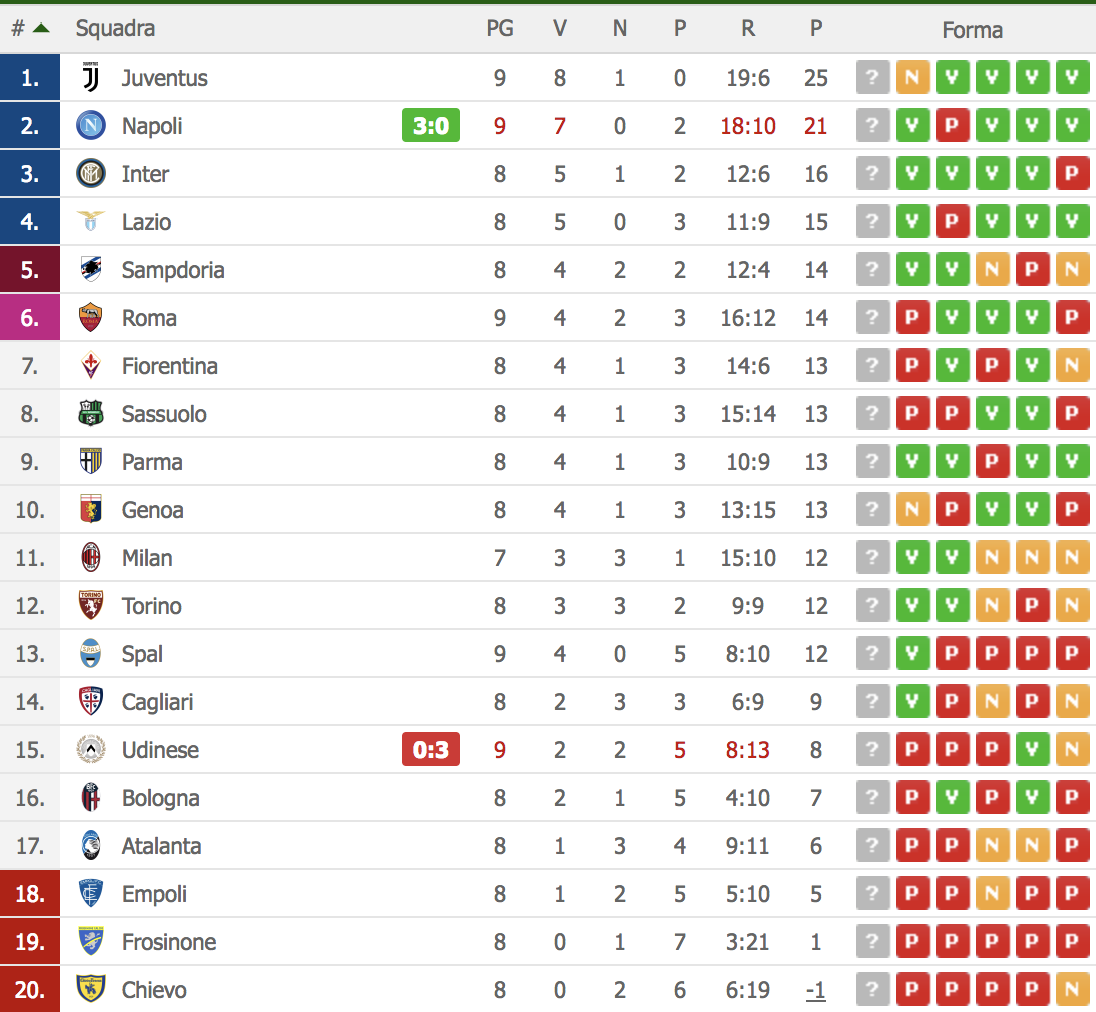This screenshot has height=1012, width=1096.
Task: Click the Napoli team logo
Action: (x=91, y=126)
